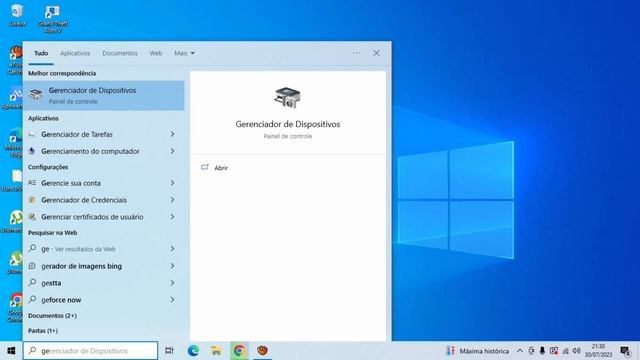The width and height of the screenshot is (640, 360).
Task: Switch to the Documentos tab
Action: 120,53
